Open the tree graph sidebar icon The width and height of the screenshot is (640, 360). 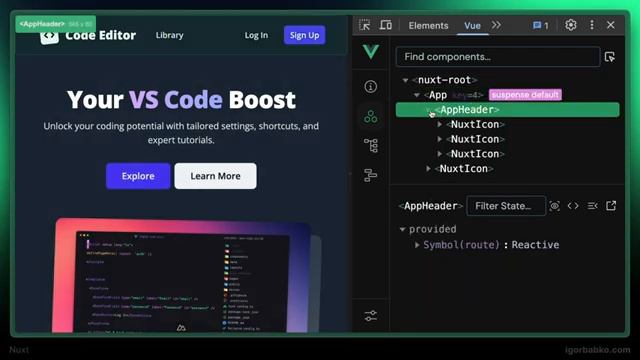point(371,145)
